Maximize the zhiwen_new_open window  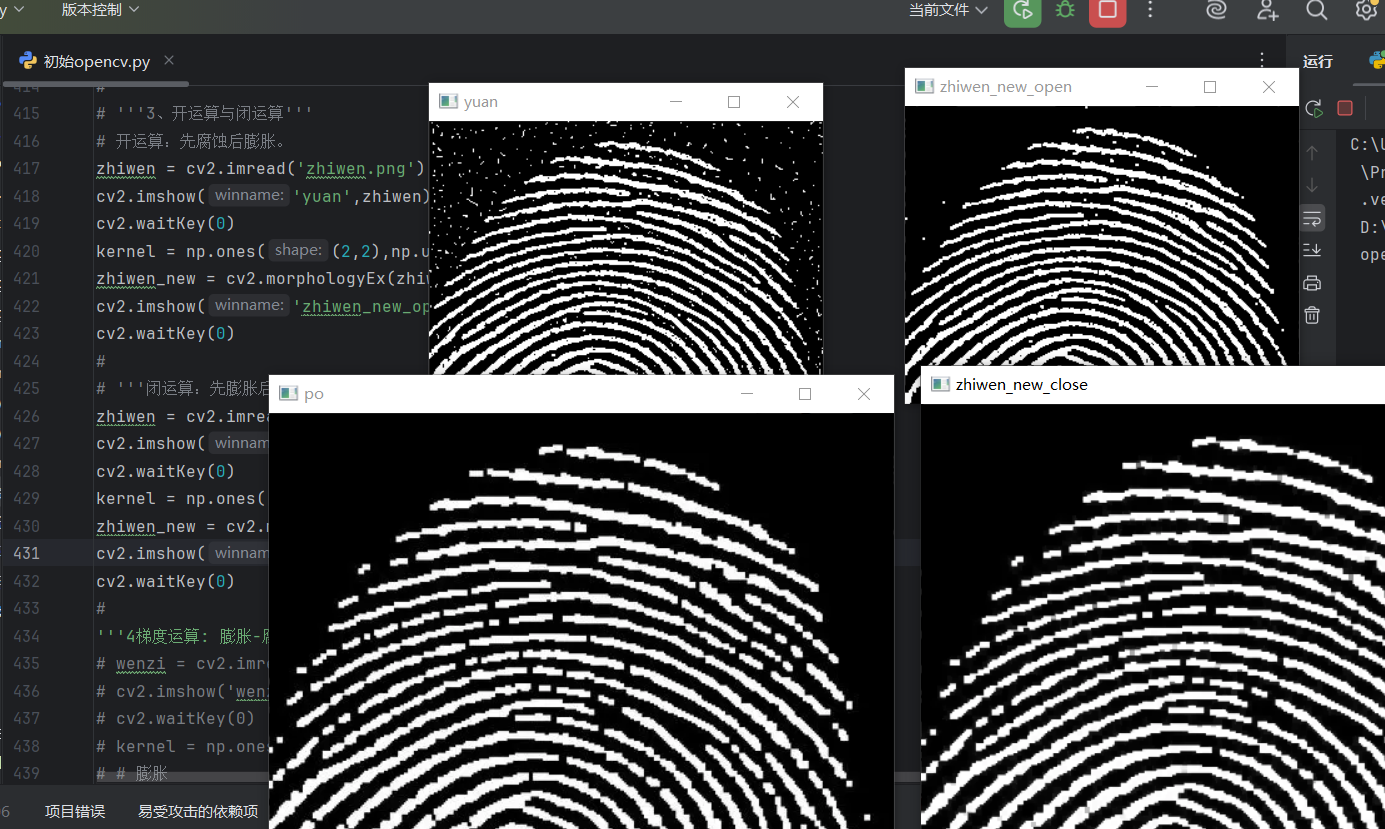pyautogui.click(x=1210, y=87)
